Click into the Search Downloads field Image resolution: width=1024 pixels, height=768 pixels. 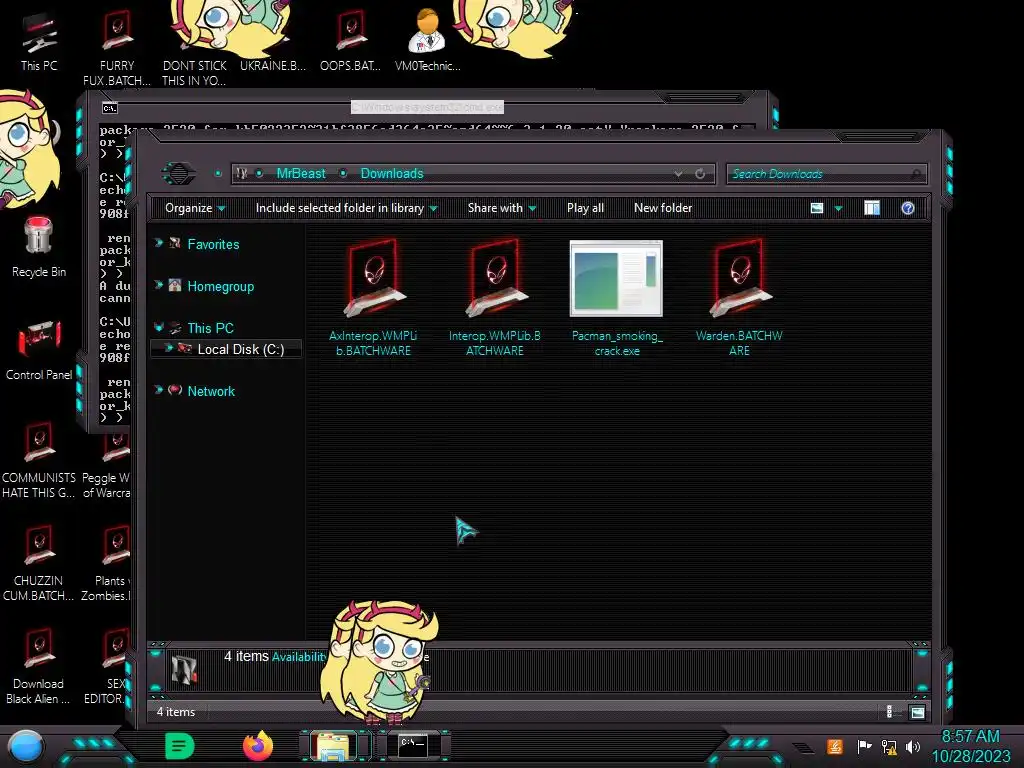point(826,174)
